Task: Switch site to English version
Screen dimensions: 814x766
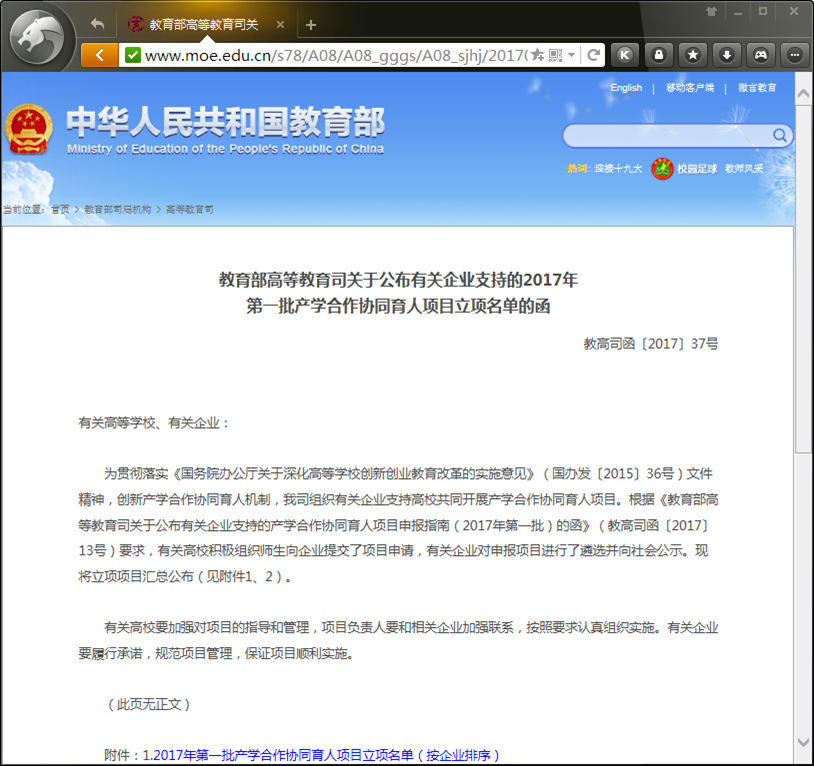Action: pos(626,88)
